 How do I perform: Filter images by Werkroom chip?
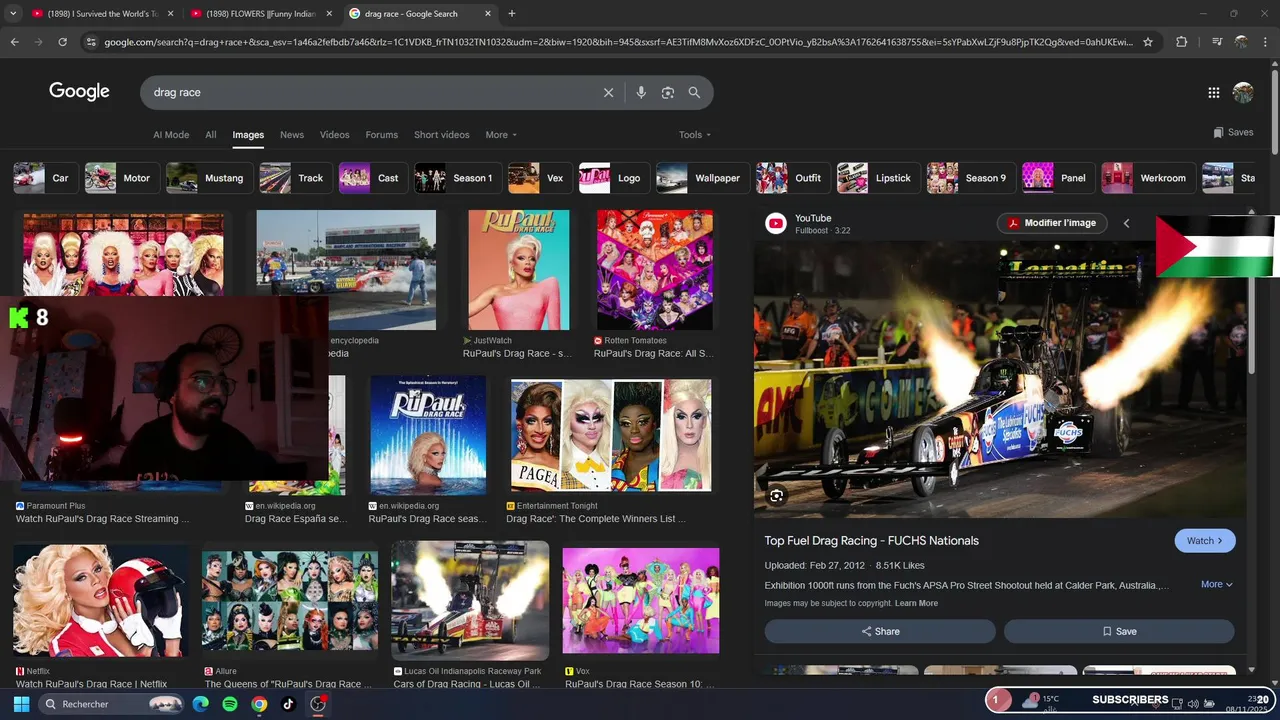coord(1148,178)
